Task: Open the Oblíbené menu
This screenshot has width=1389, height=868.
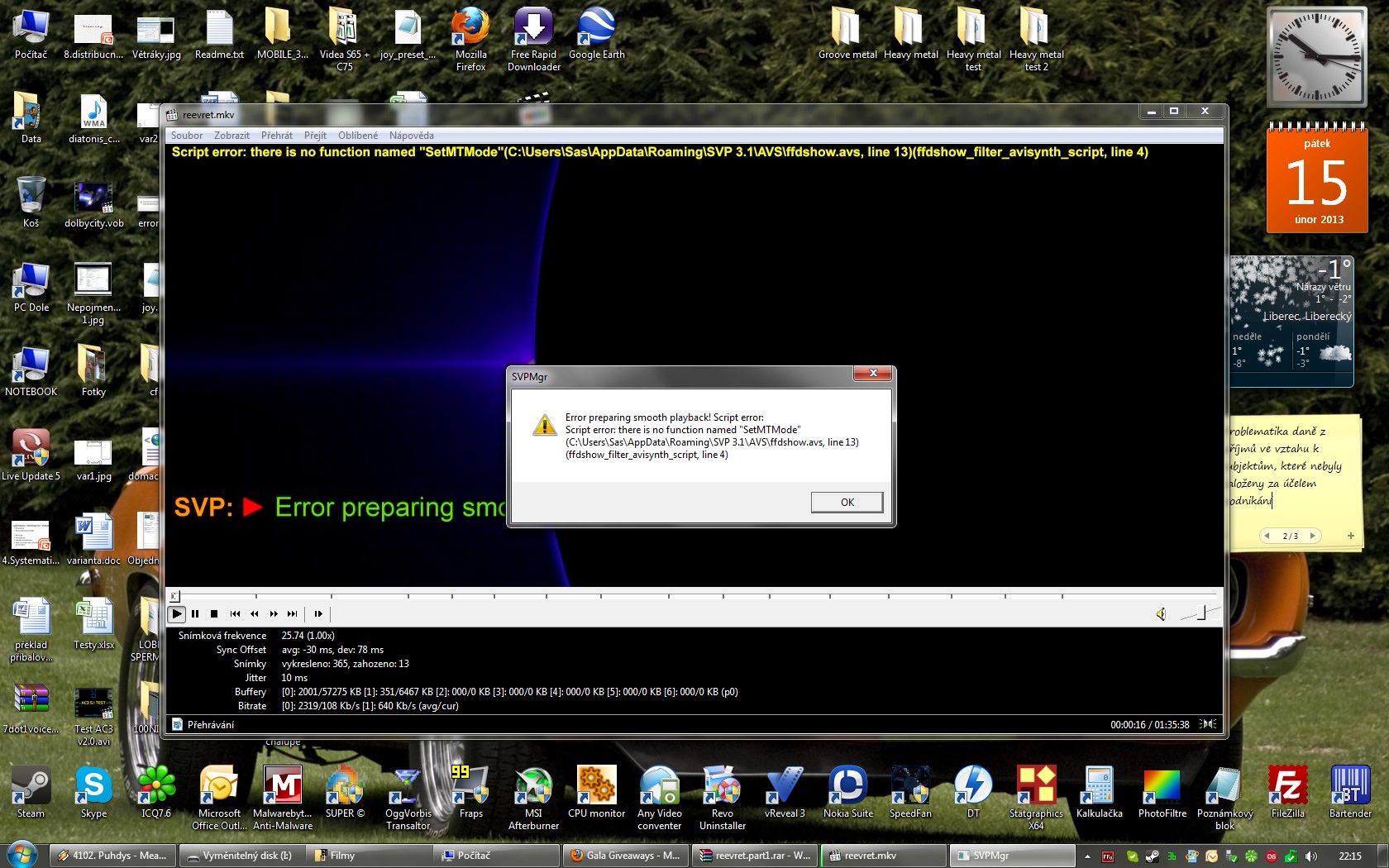Action: [x=357, y=136]
